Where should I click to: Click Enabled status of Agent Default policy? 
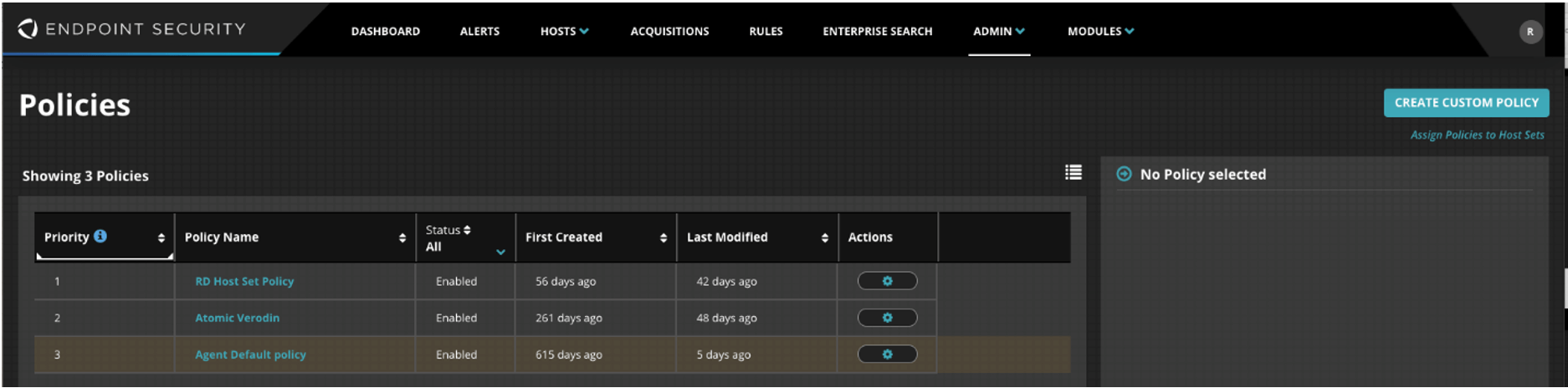[456, 355]
